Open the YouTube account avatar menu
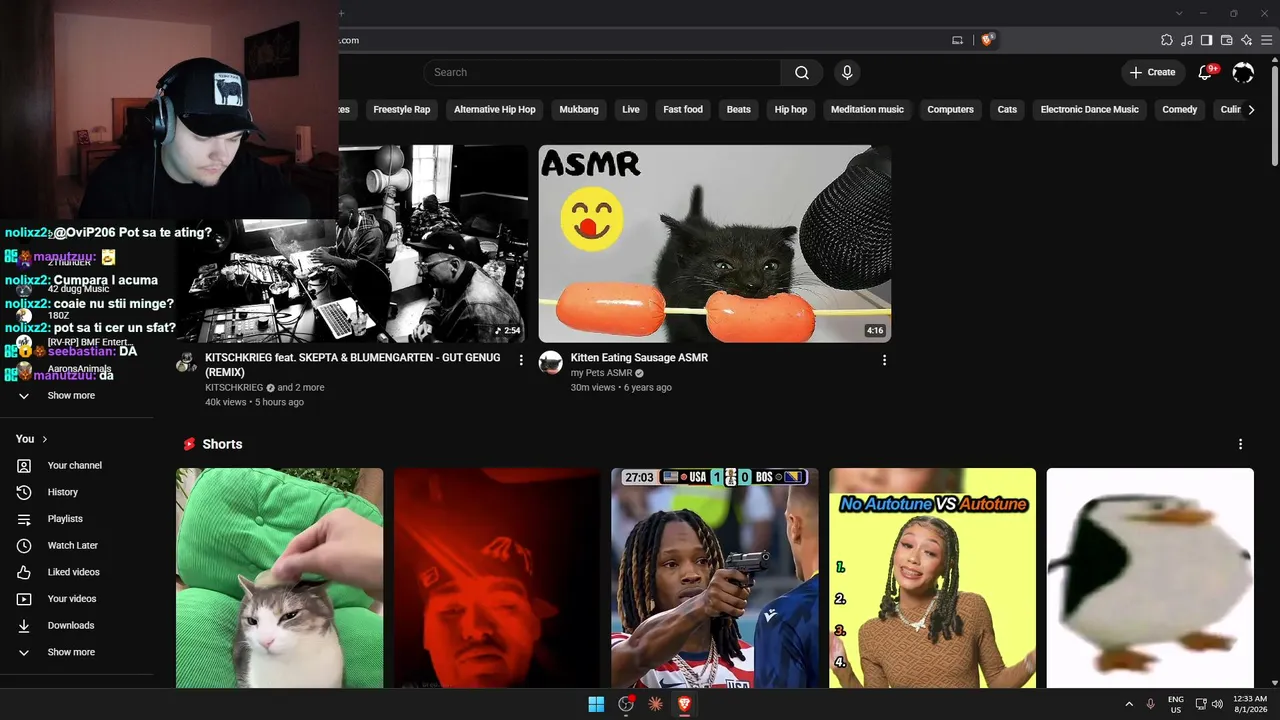The image size is (1280, 720). 1243,72
